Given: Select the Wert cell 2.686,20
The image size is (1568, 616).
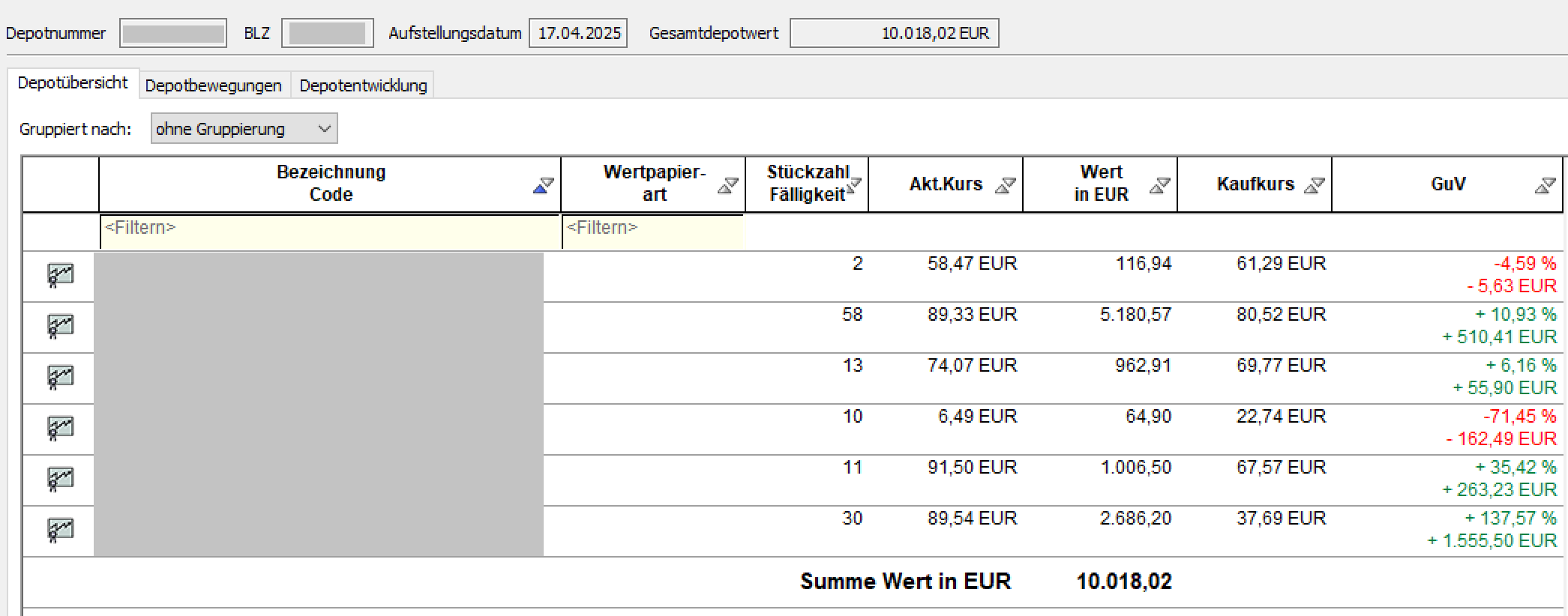Looking at the screenshot, I should [x=1135, y=519].
